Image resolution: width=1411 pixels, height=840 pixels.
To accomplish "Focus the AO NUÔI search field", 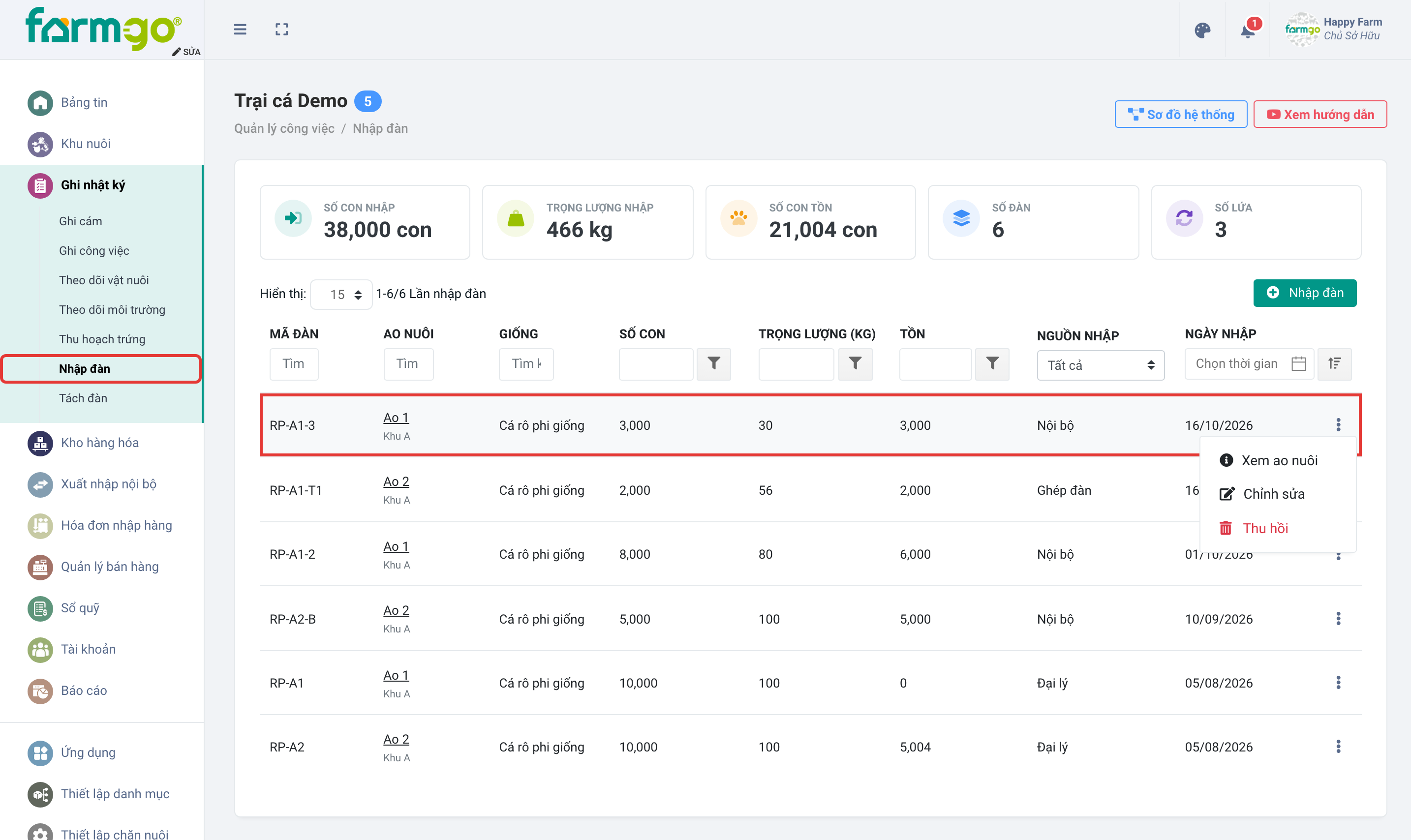I will click(408, 363).
